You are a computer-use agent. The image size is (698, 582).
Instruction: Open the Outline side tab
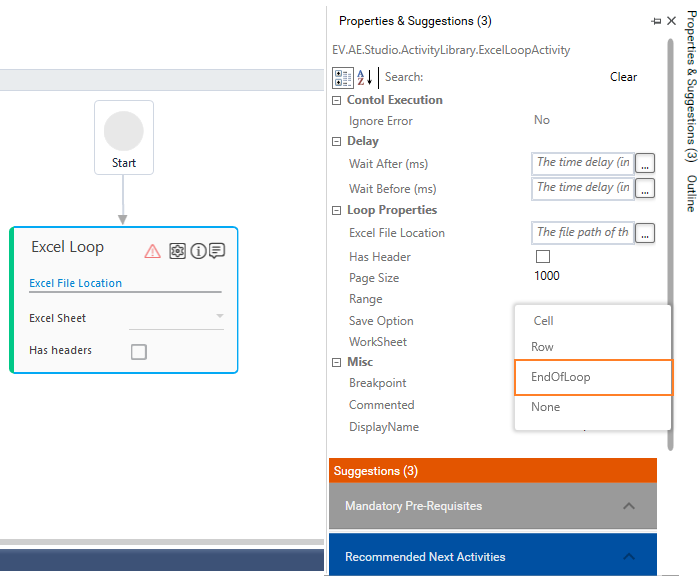690,193
